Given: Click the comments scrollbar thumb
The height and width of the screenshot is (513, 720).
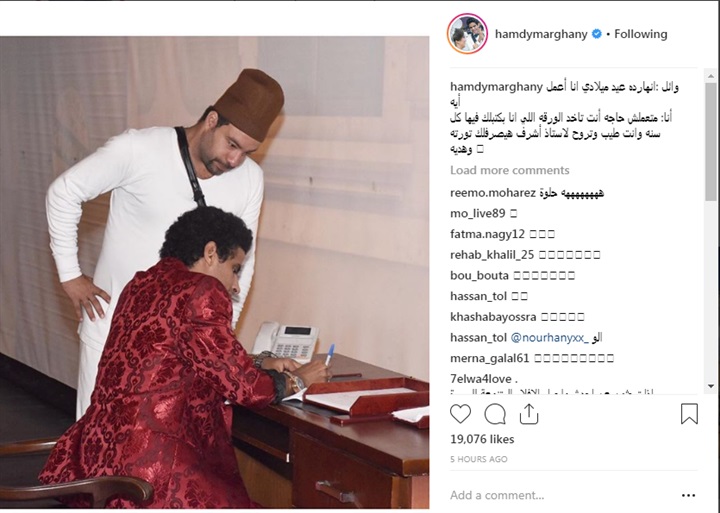Looking at the screenshot, I should pyautogui.click(x=711, y=141).
